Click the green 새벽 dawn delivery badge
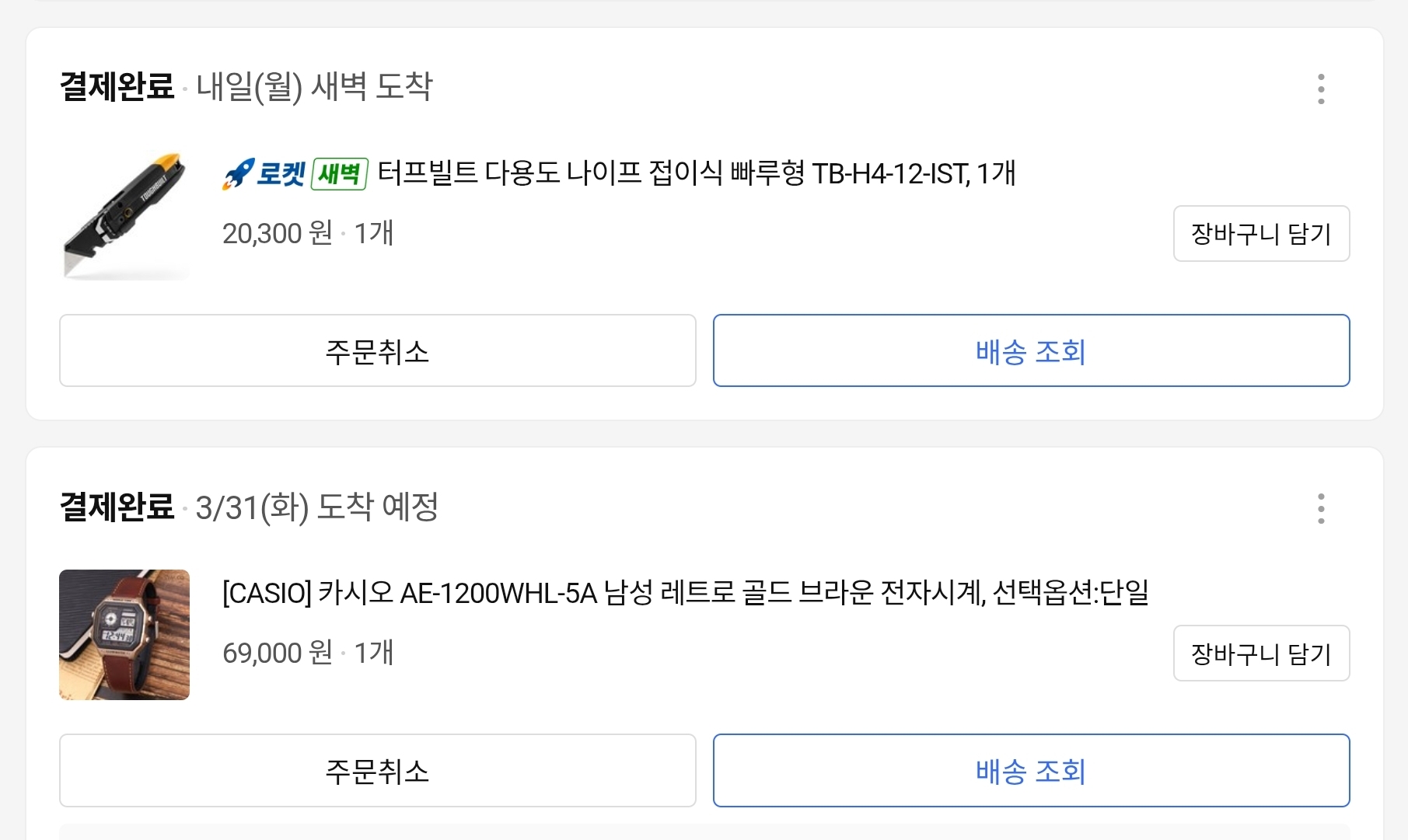1408x840 pixels. 339,173
